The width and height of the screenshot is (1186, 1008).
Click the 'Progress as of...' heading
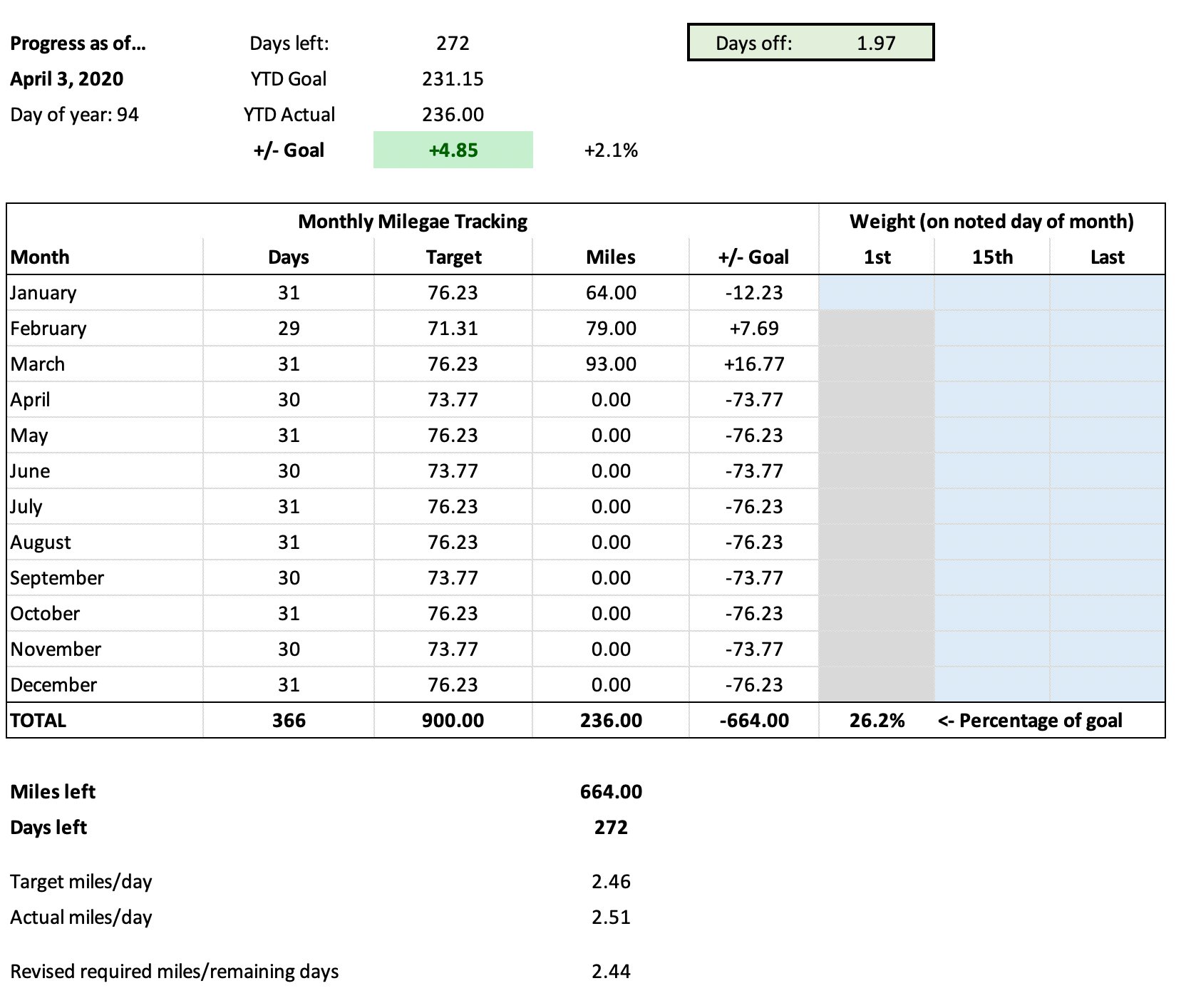pos(78,43)
